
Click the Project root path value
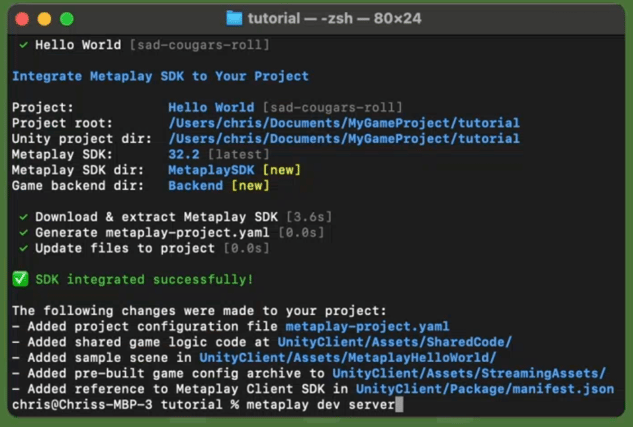coord(344,123)
